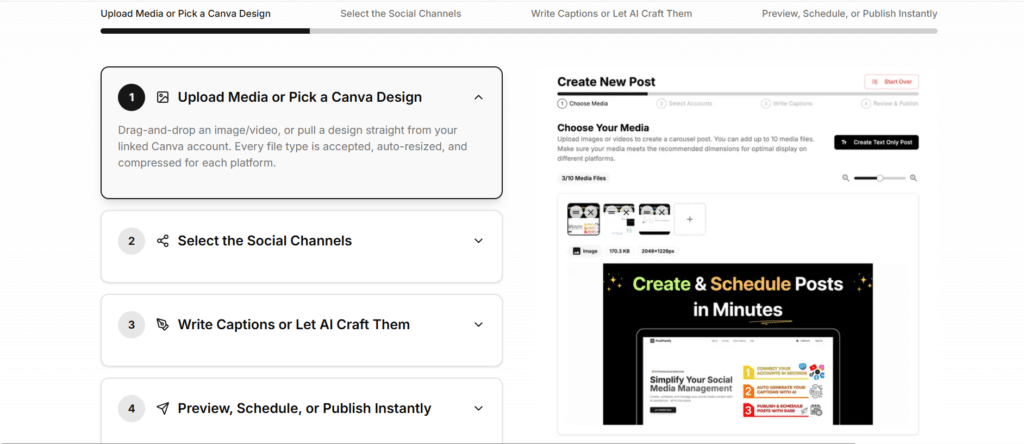The height and width of the screenshot is (444, 1024).
Task: Click the step 3 number circle
Action: click(131, 325)
